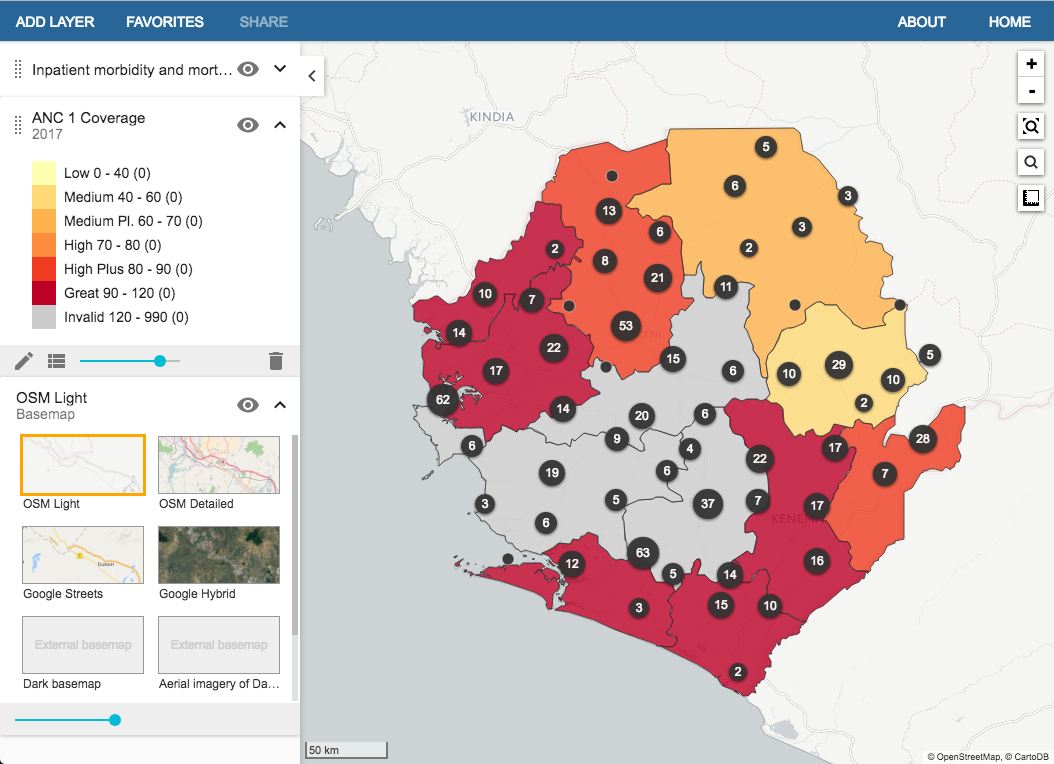Screen dimensions: 1054x764
Task: Zoom out with the minus button
Action: pyautogui.click(x=1030, y=91)
